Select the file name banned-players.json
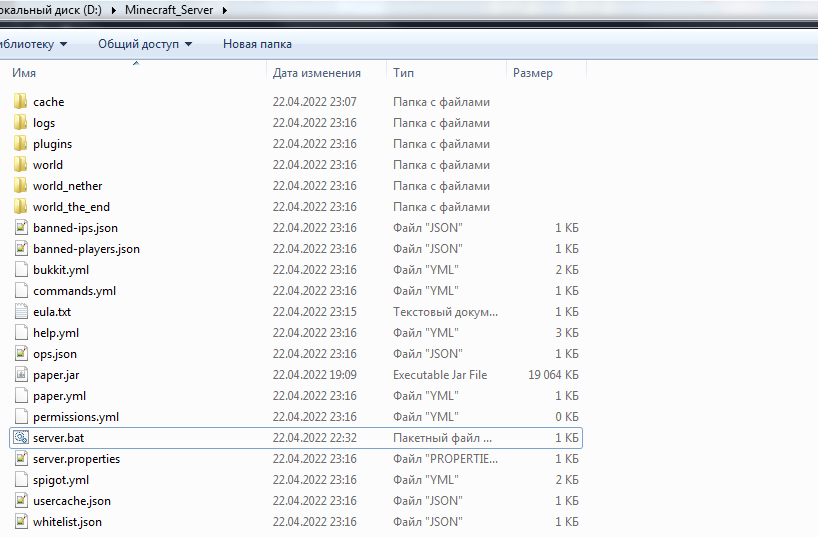 (87, 249)
